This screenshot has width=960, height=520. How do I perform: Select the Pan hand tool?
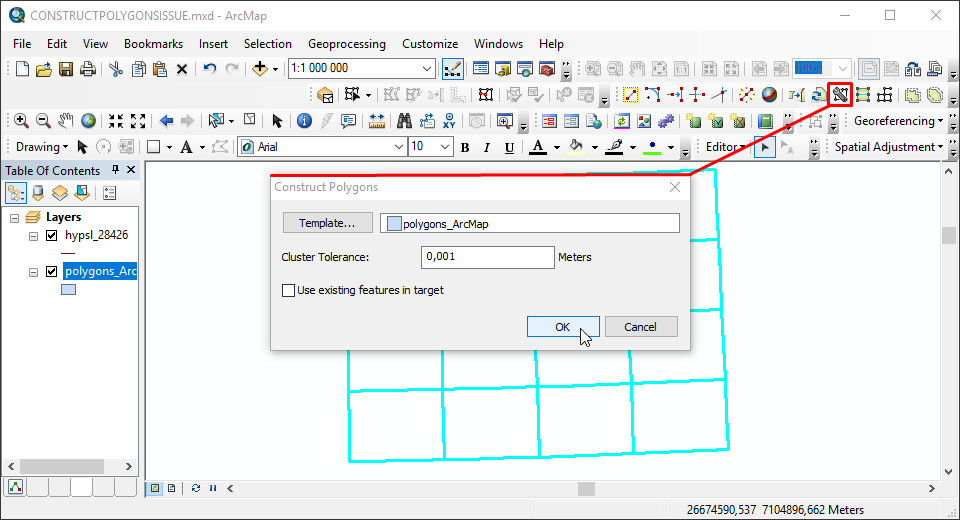66,121
